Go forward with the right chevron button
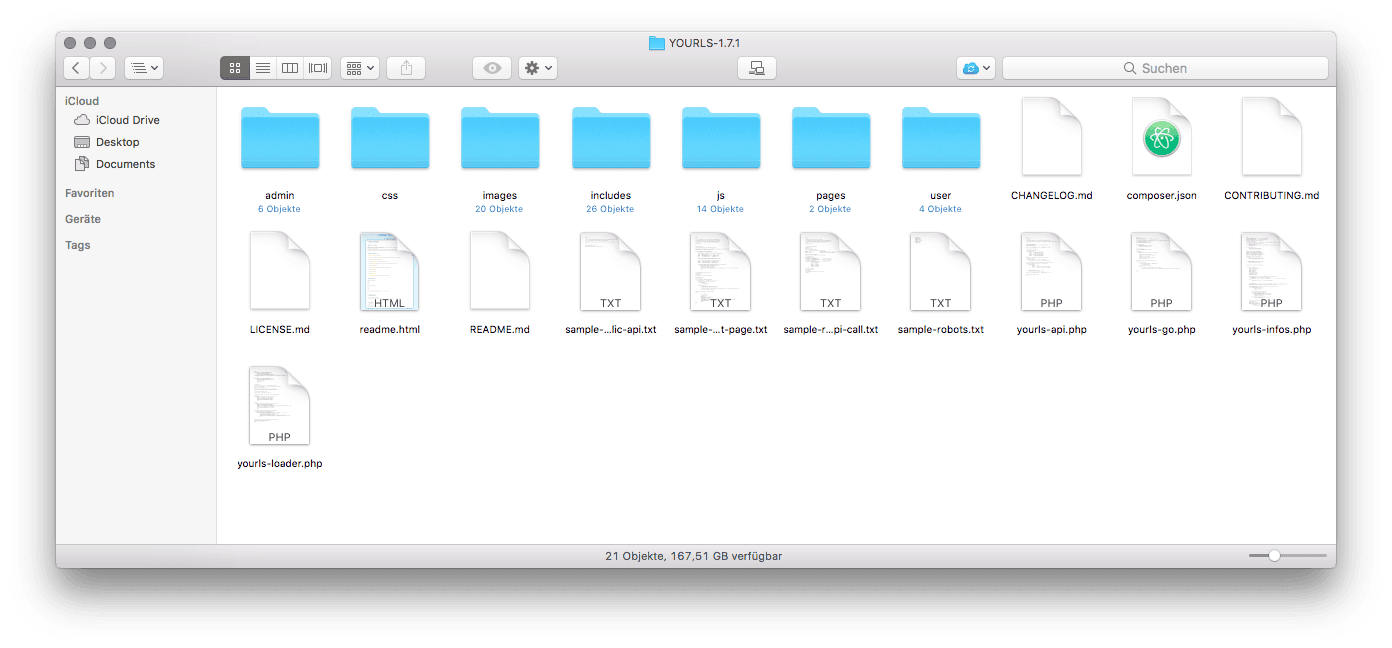Screen dimensions: 1392x648 click(x=103, y=68)
